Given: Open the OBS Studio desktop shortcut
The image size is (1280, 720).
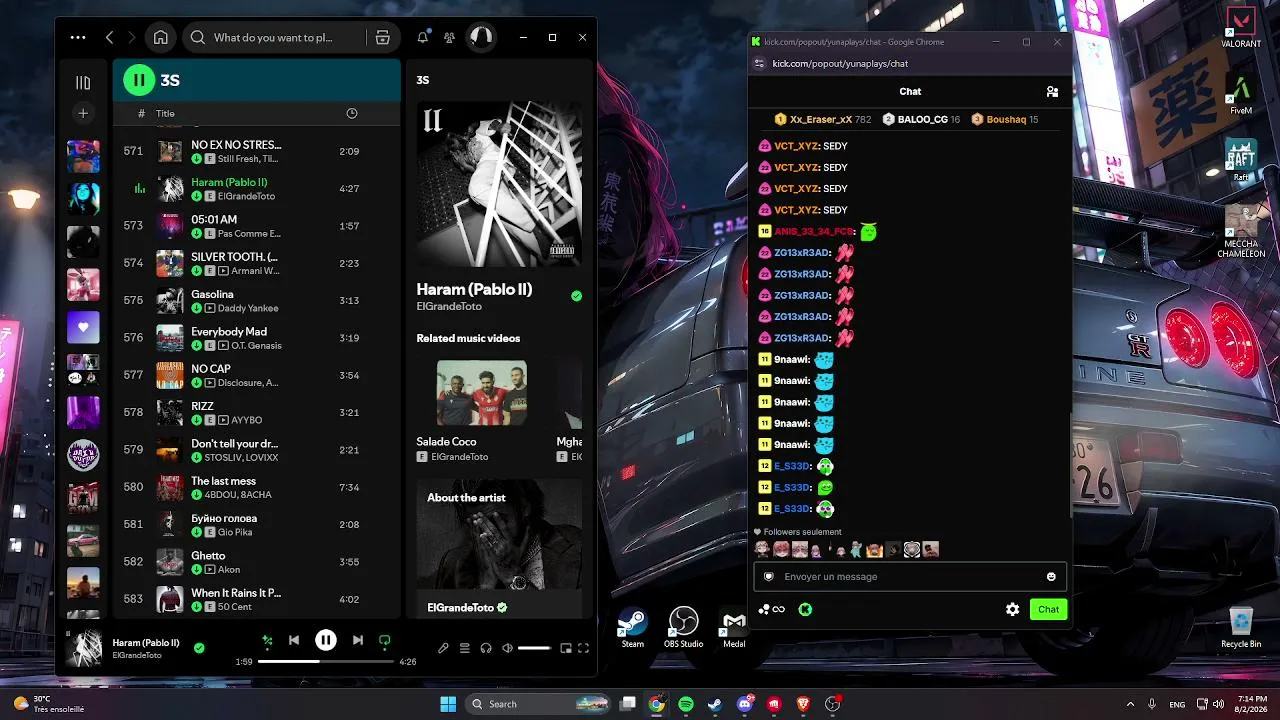Looking at the screenshot, I should (x=684, y=627).
